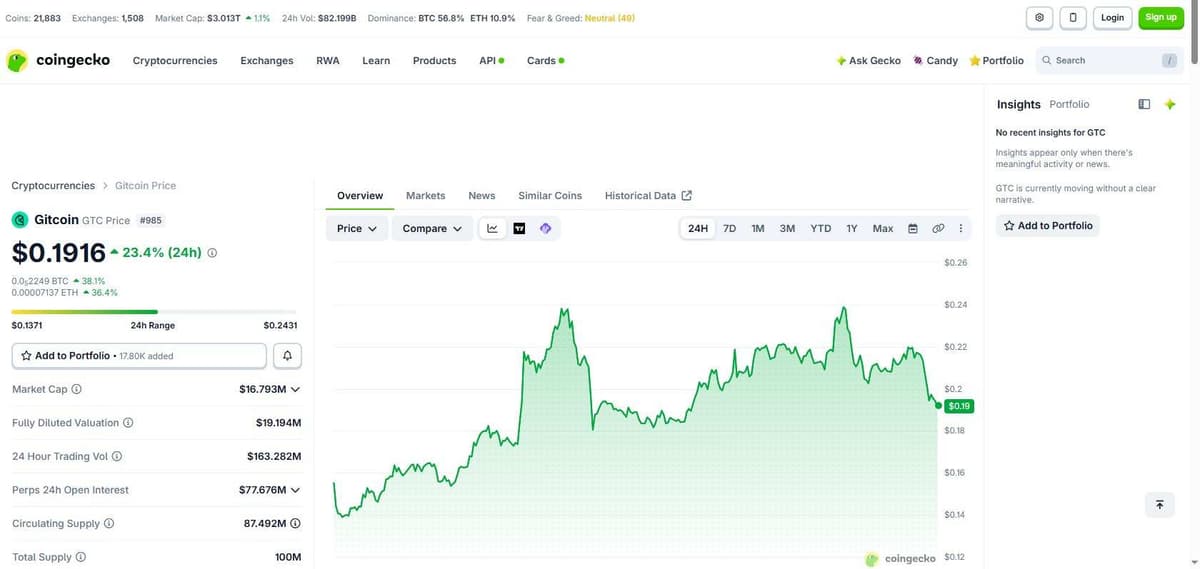Click the 24h Range progress bar
The height and width of the screenshot is (569, 1200).
pos(154,312)
